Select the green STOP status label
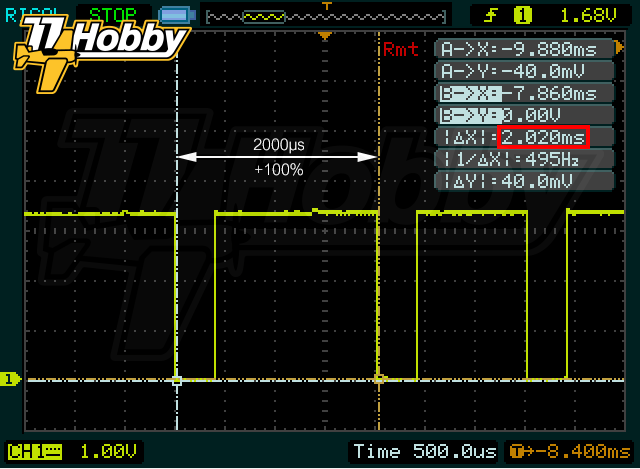640x469 pixels. [x=113, y=15]
